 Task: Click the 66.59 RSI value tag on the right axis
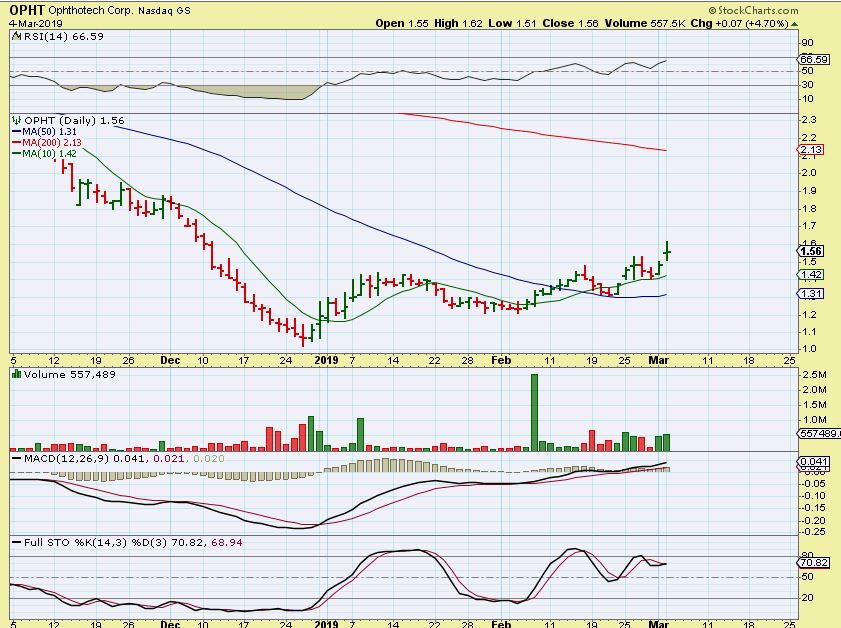[814, 60]
